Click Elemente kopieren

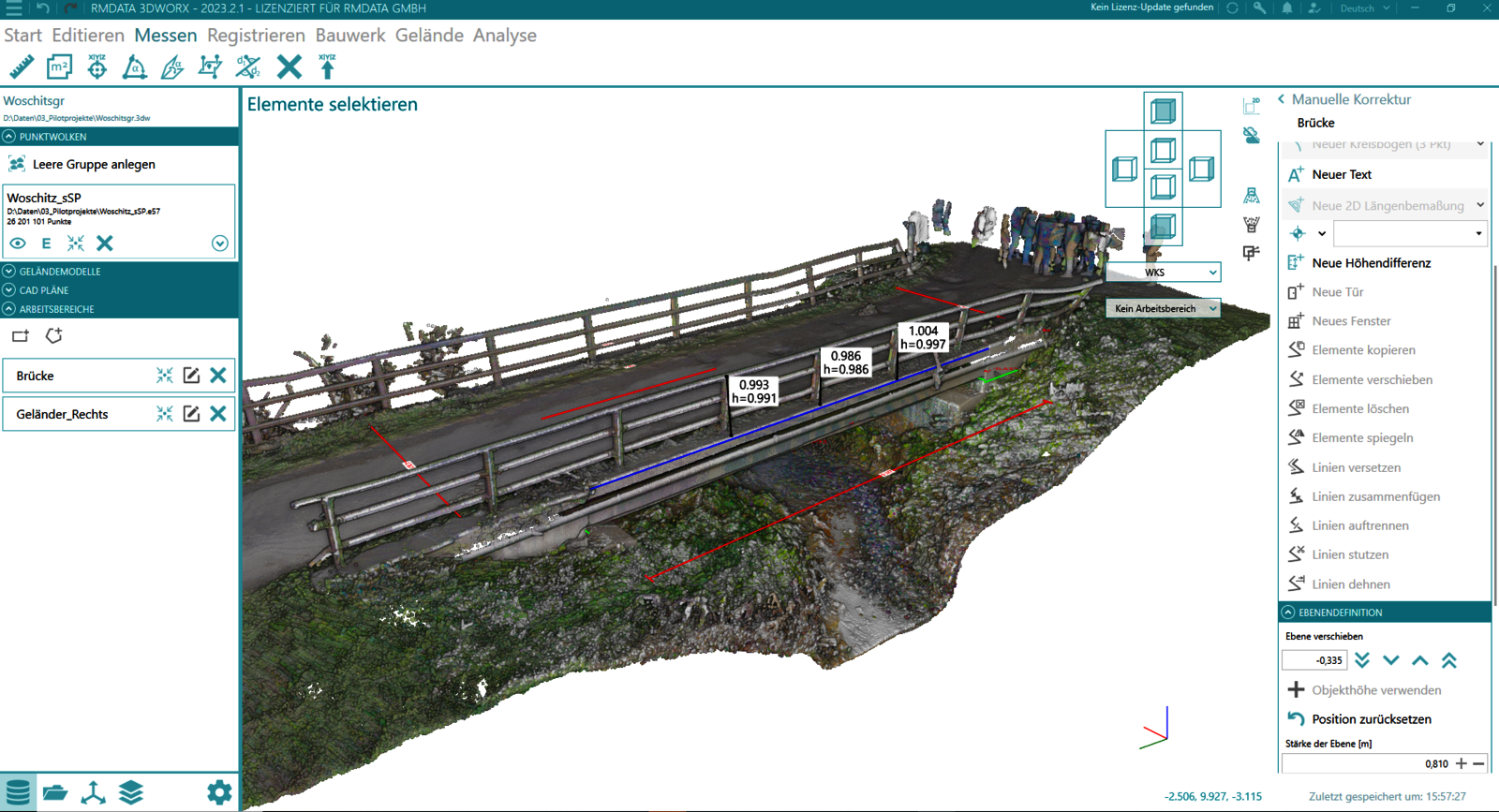click(1364, 350)
